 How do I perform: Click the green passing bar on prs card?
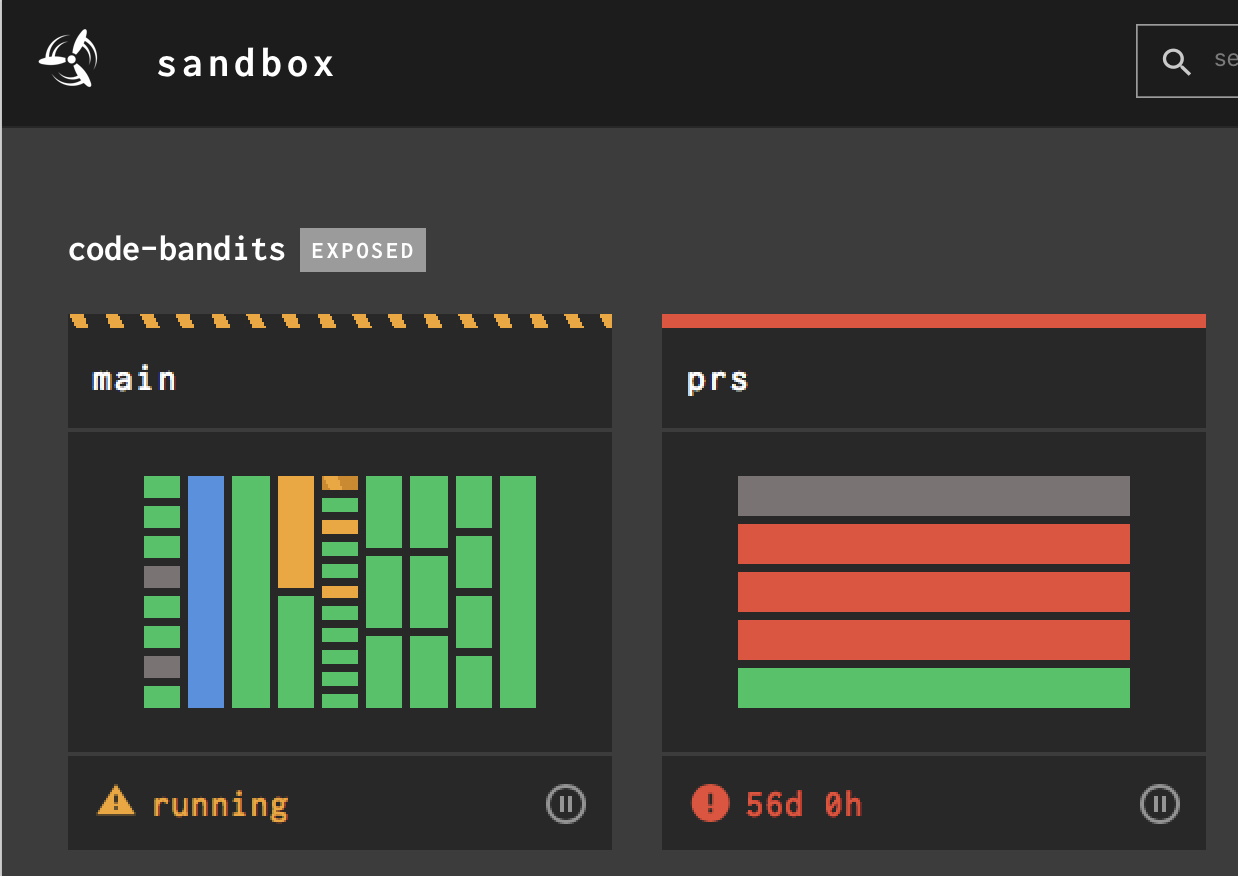(x=933, y=685)
